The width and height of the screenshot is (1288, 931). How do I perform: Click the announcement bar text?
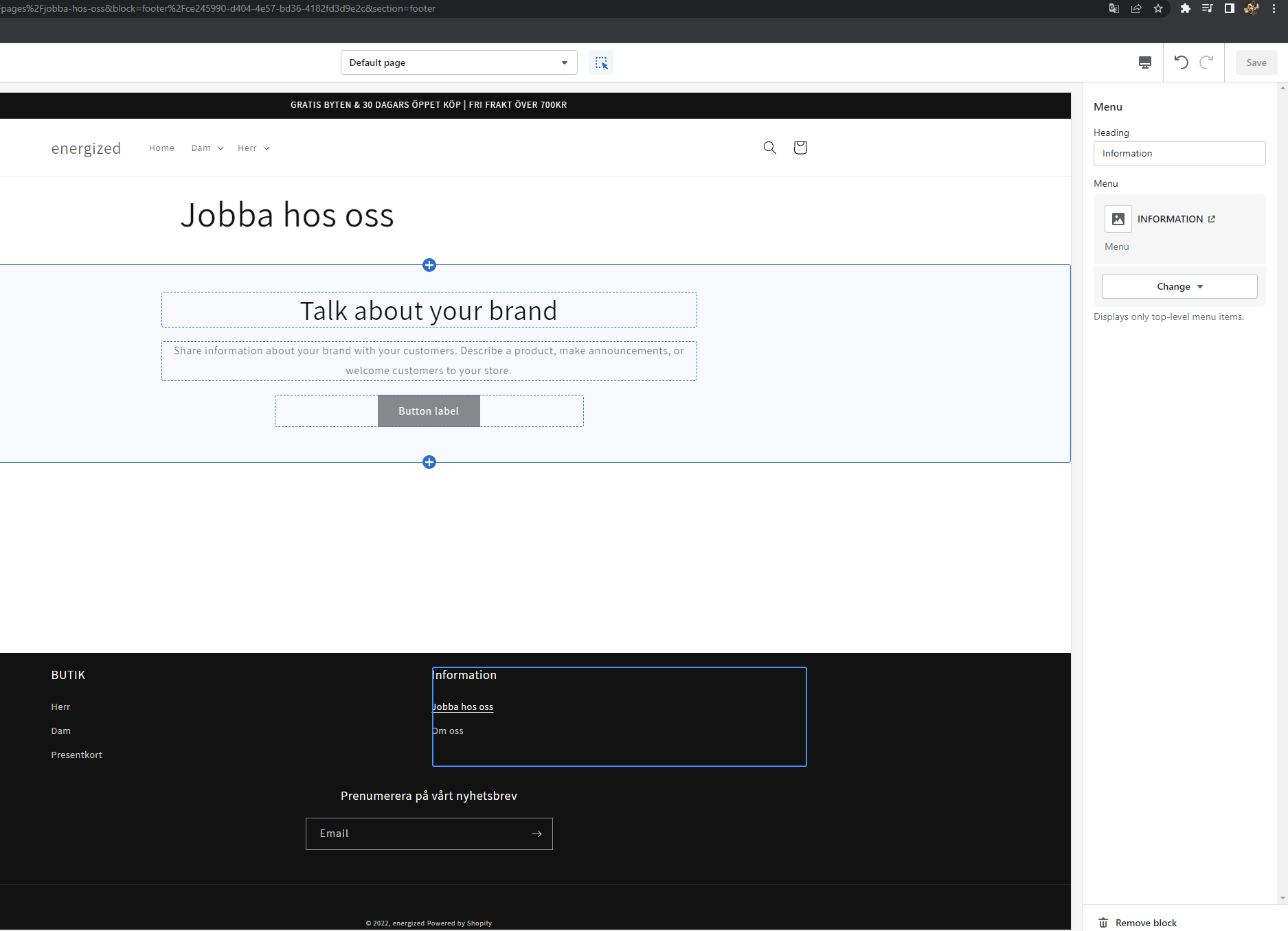click(429, 105)
